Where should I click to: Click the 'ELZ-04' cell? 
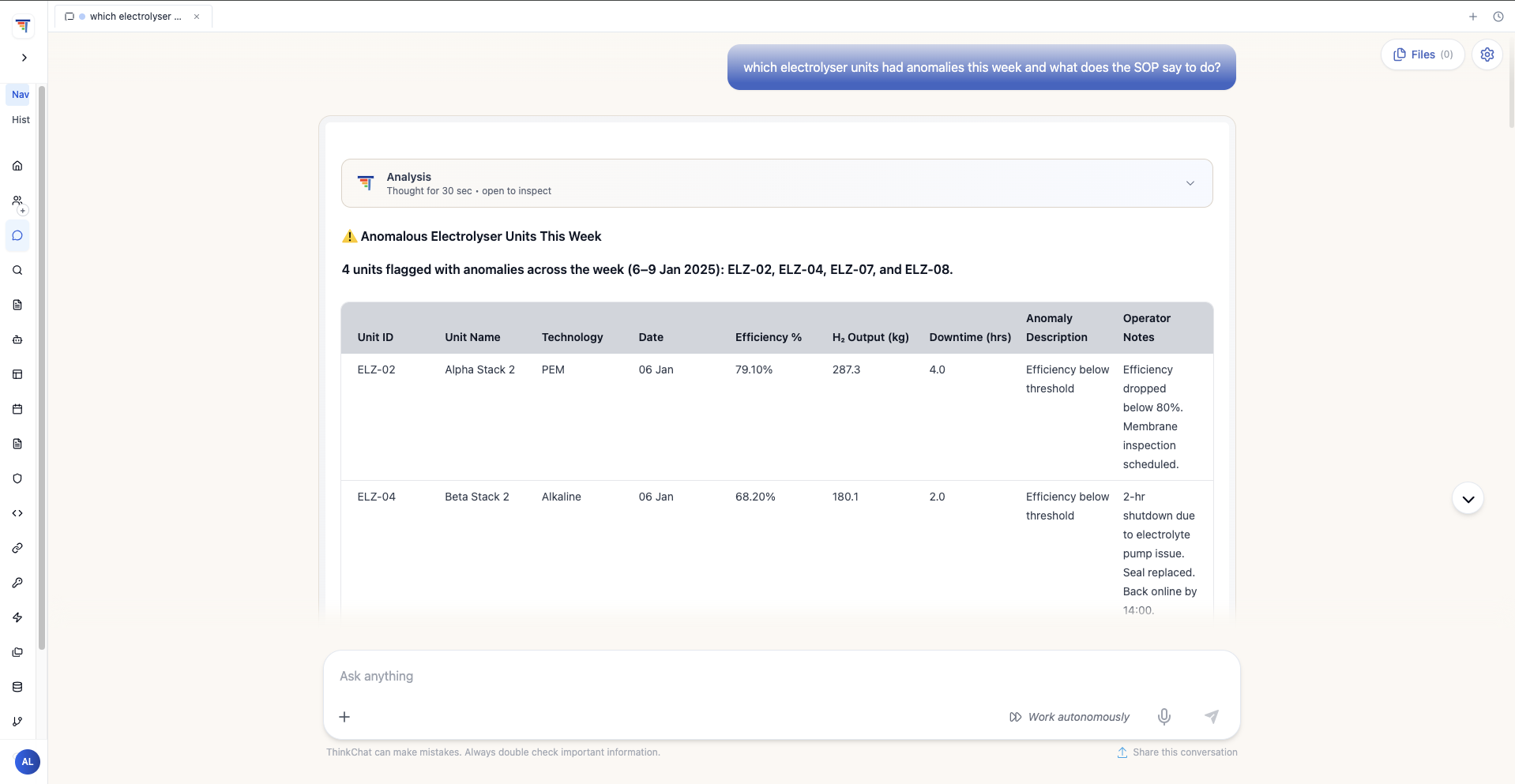pos(376,497)
